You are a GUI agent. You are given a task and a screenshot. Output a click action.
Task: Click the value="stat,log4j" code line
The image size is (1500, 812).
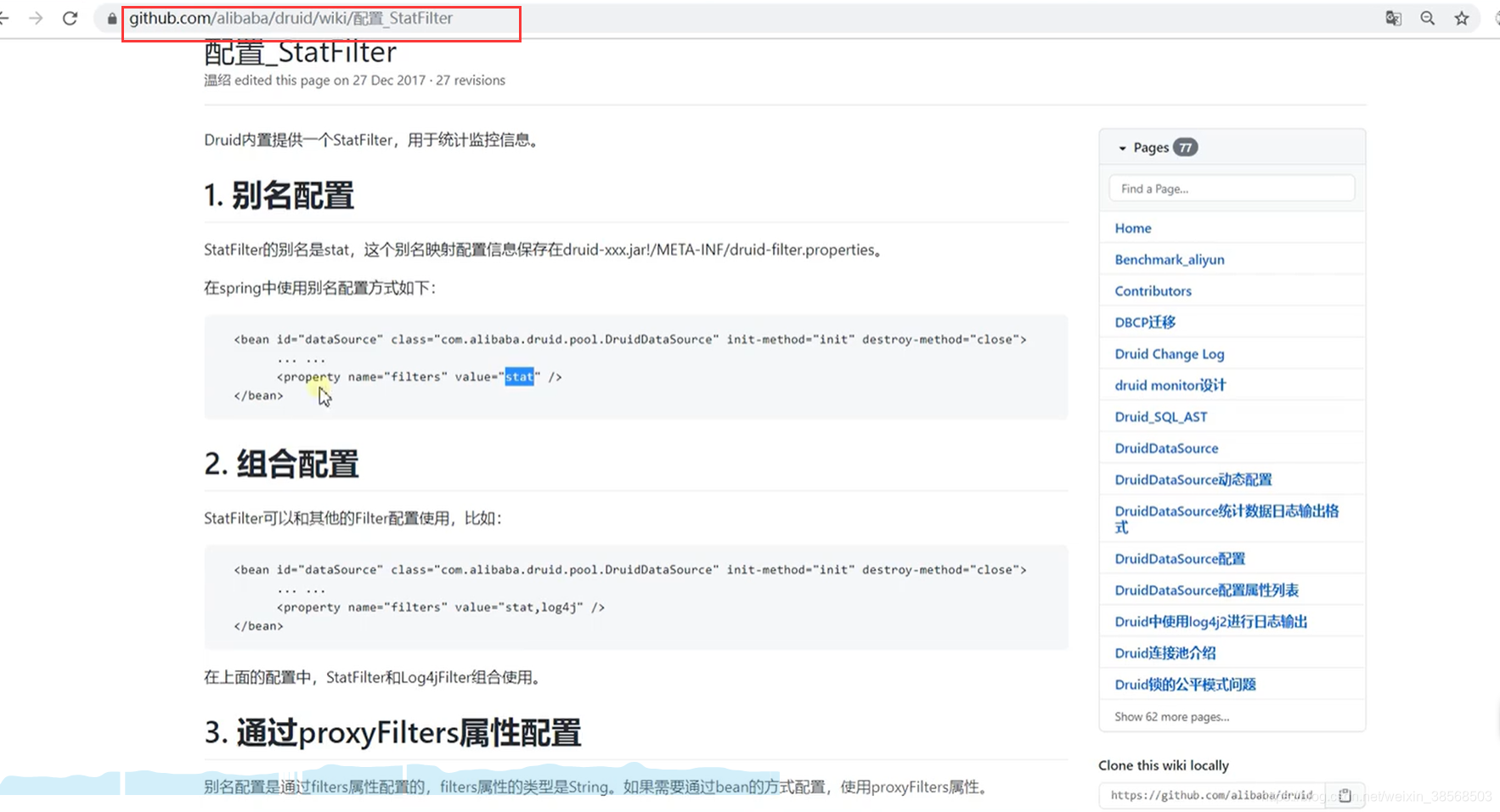tap(440, 606)
